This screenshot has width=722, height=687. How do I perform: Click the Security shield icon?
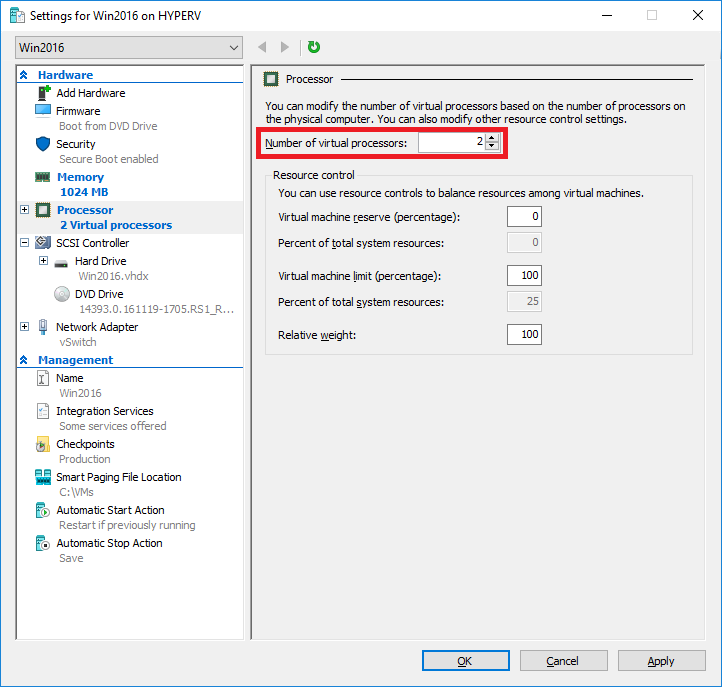(43, 144)
